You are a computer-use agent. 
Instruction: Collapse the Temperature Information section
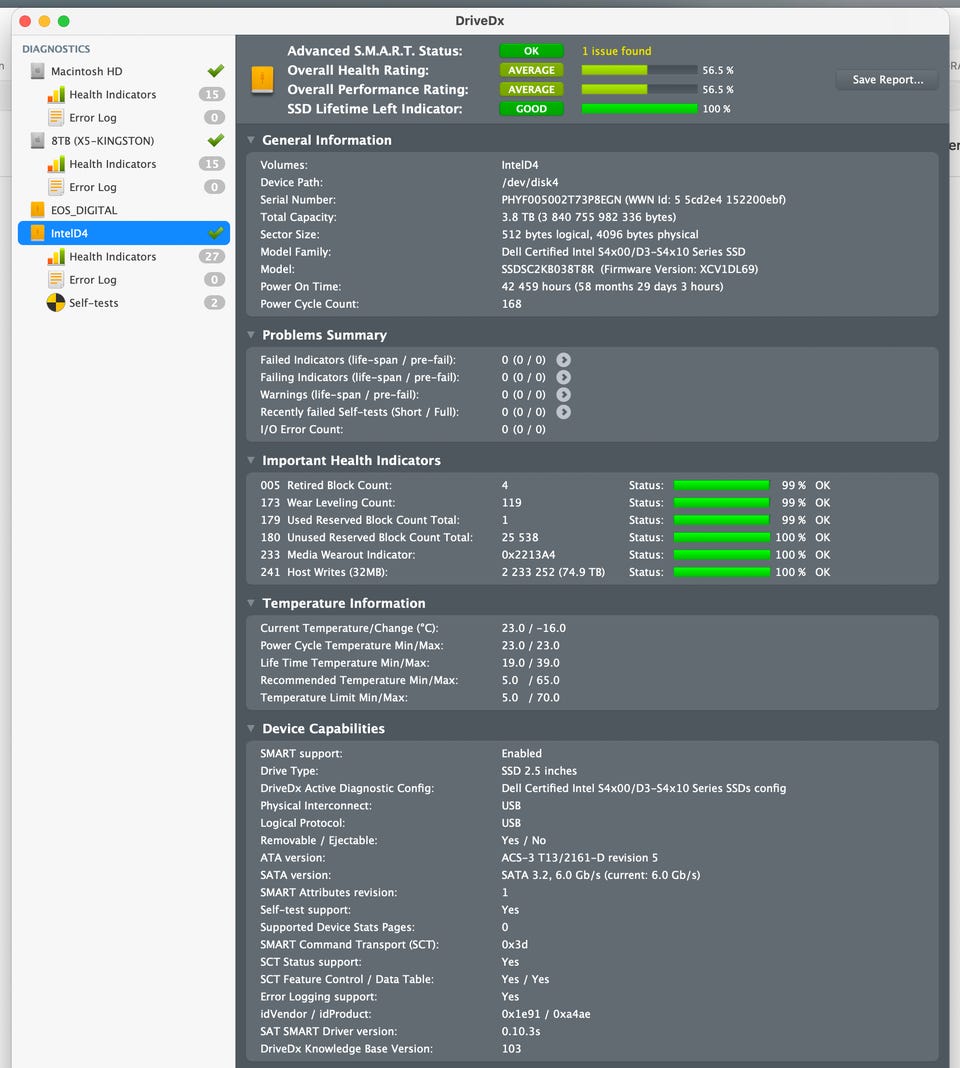[x=251, y=603]
